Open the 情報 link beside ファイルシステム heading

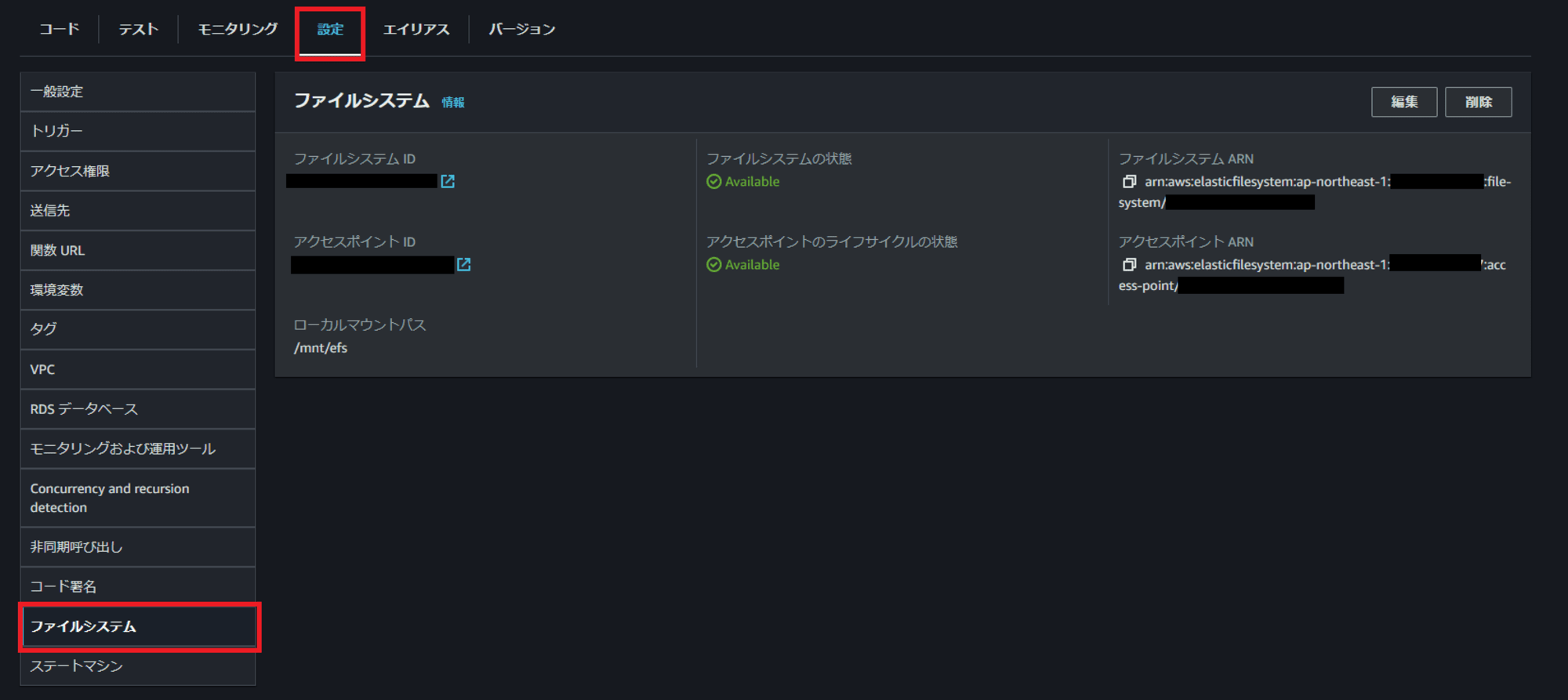pyautogui.click(x=453, y=103)
